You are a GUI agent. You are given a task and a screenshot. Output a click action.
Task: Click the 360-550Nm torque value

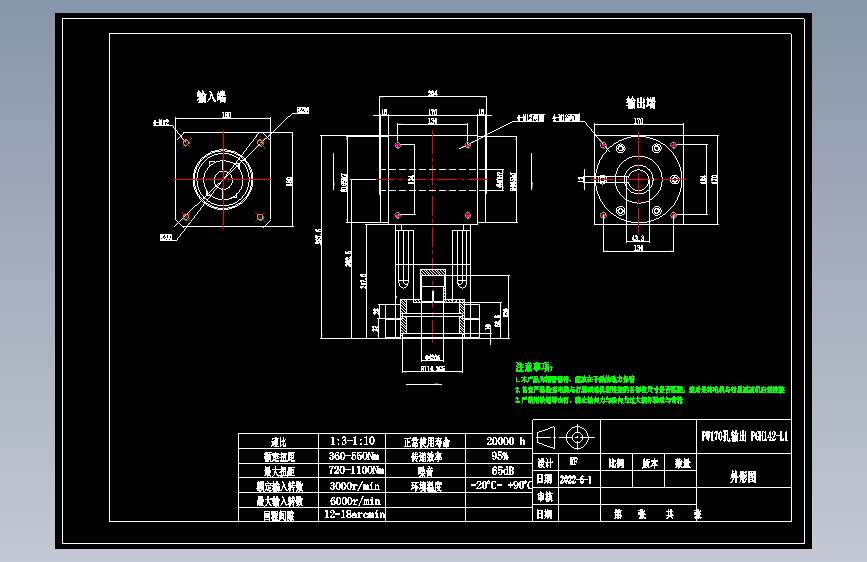[x=354, y=456]
